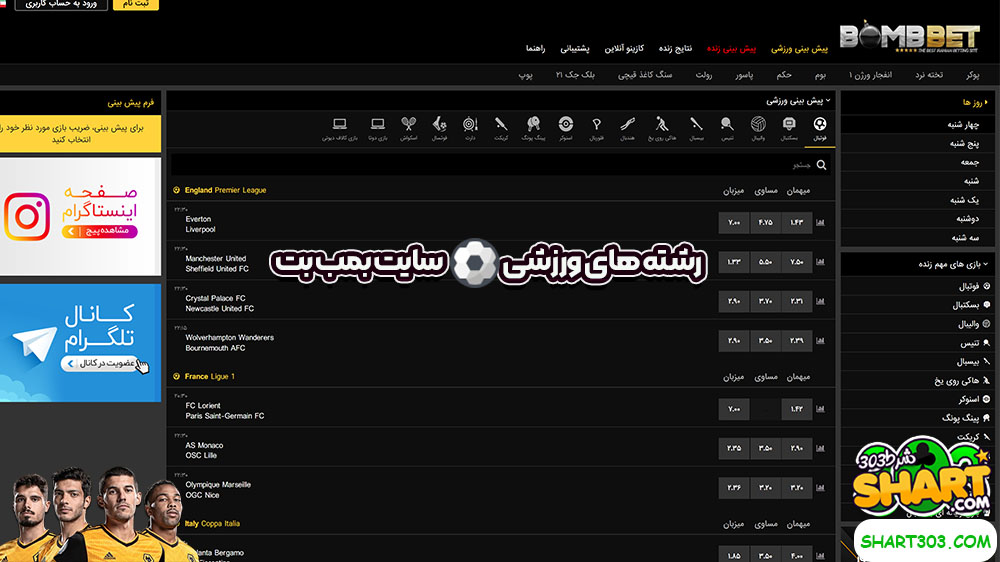Open stats chart for Everton vs Liverpool
Image resolution: width=1000 pixels, height=562 pixels.
pyautogui.click(x=820, y=223)
